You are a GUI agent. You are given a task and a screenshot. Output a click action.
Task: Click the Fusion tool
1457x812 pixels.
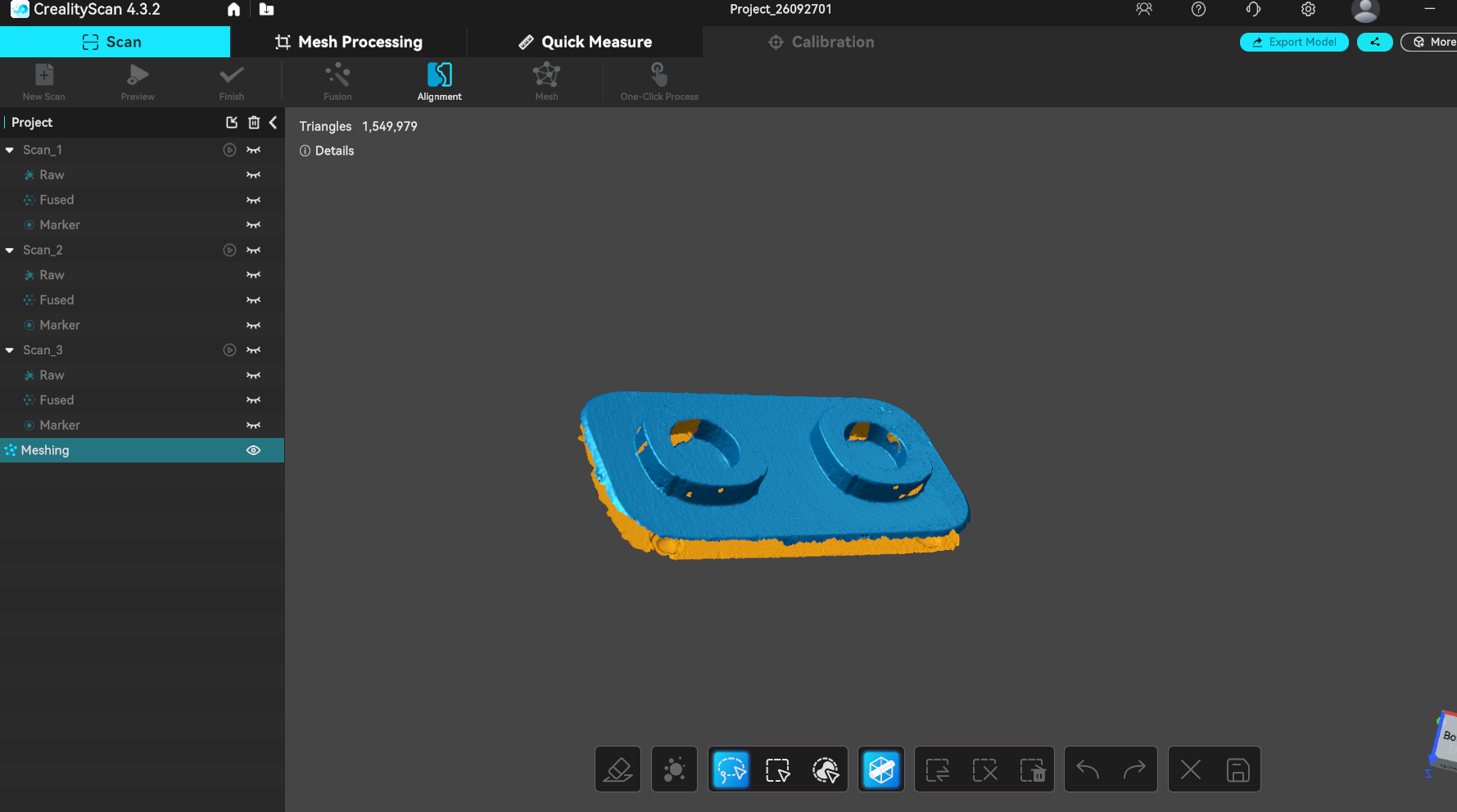tap(337, 82)
